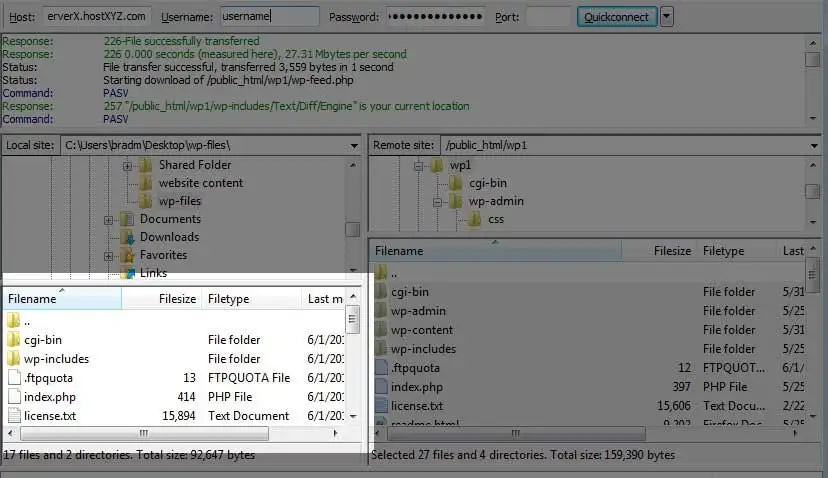Click the remote wp-includes folder icon
The image size is (828, 478).
point(381,349)
